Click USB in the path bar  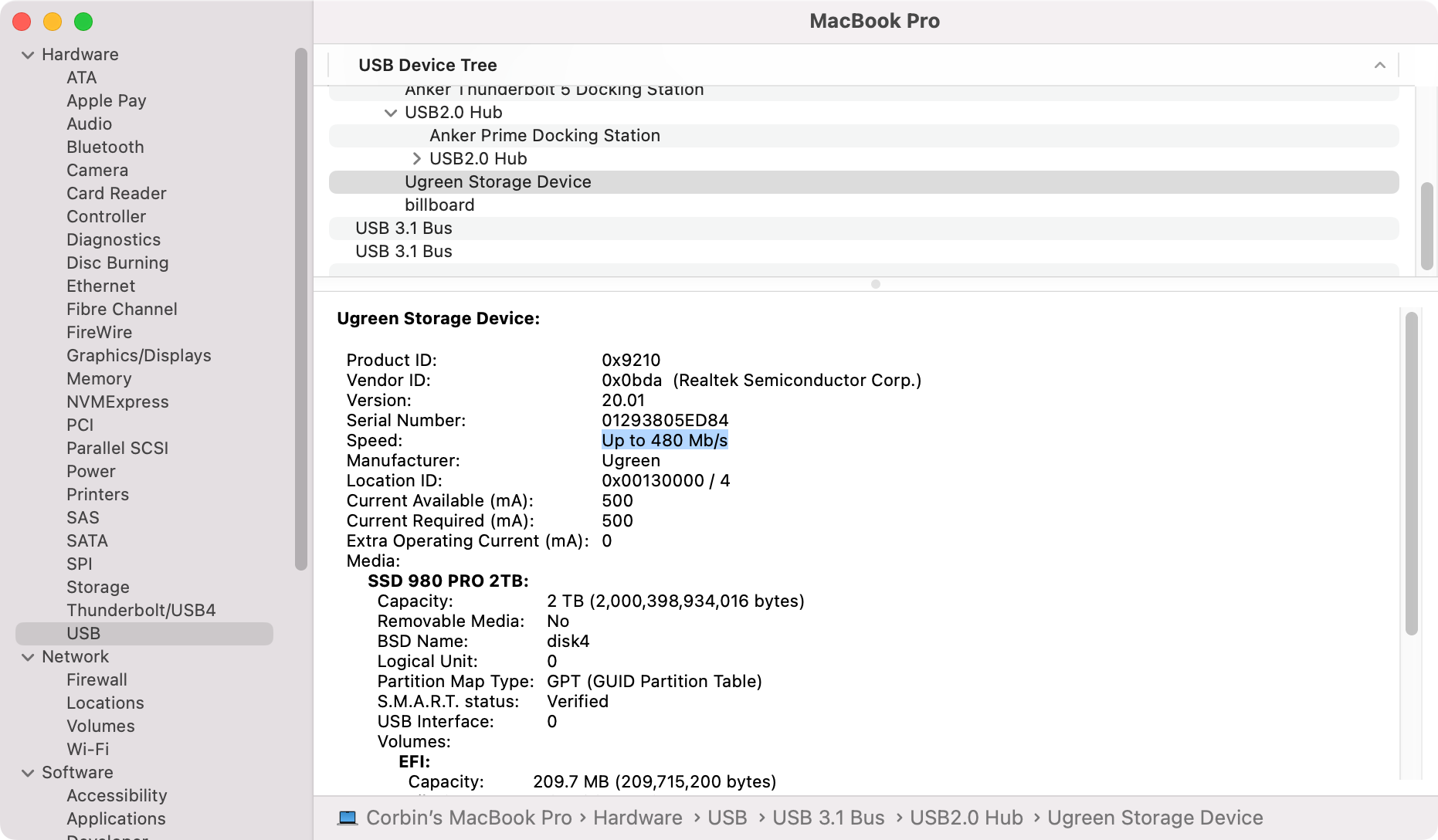[727, 818]
